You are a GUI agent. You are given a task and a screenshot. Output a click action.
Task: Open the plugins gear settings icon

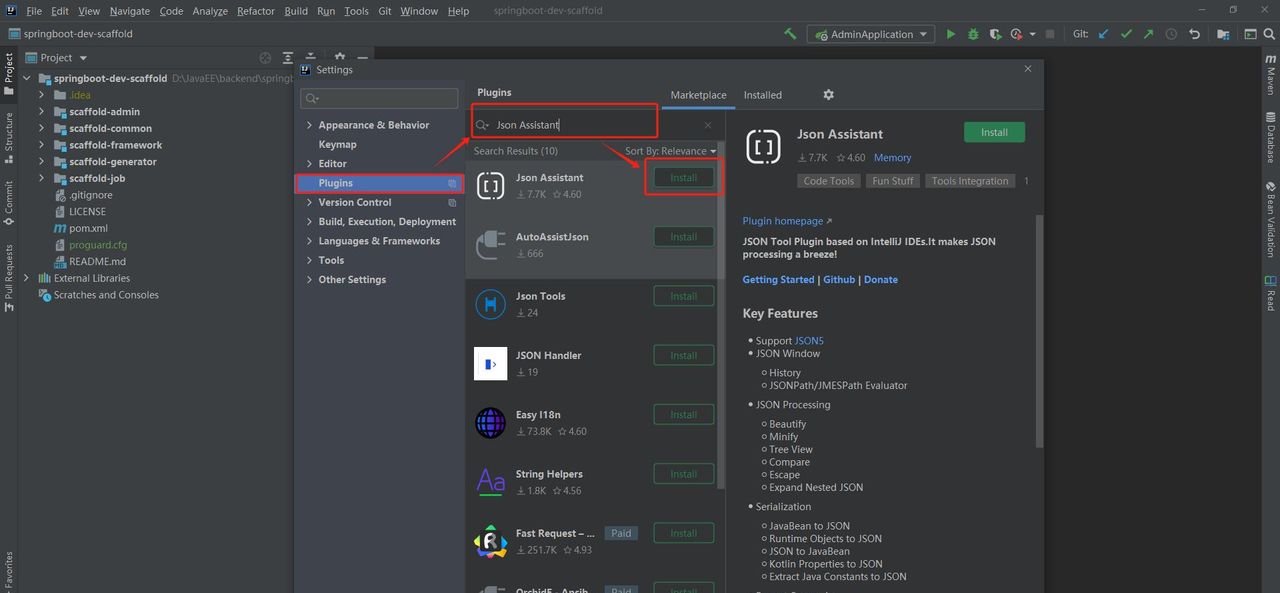click(x=828, y=95)
